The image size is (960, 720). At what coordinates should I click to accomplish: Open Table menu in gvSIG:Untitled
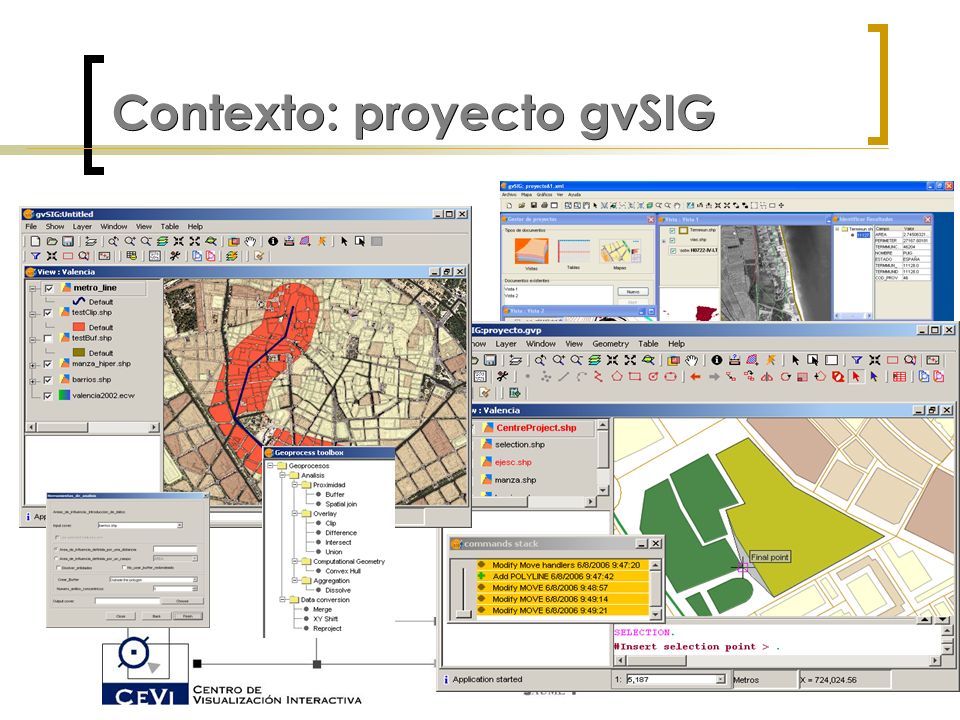(170, 227)
